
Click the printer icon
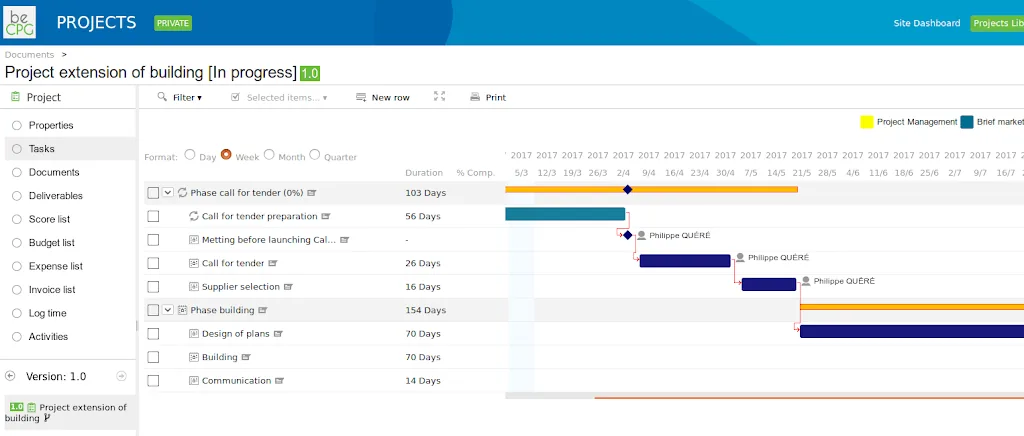click(x=475, y=97)
